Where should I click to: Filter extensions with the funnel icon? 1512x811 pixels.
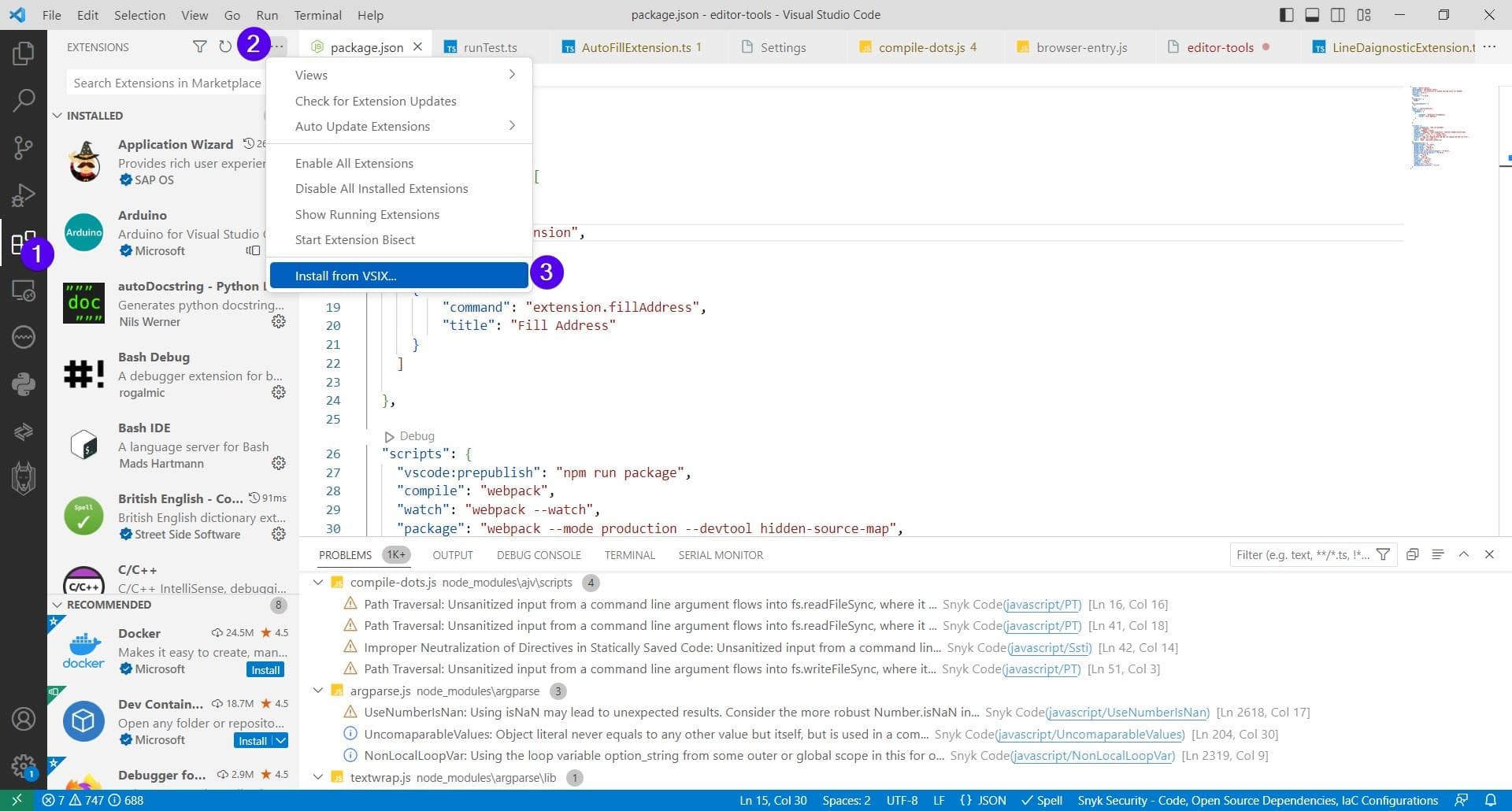pyautogui.click(x=200, y=47)
